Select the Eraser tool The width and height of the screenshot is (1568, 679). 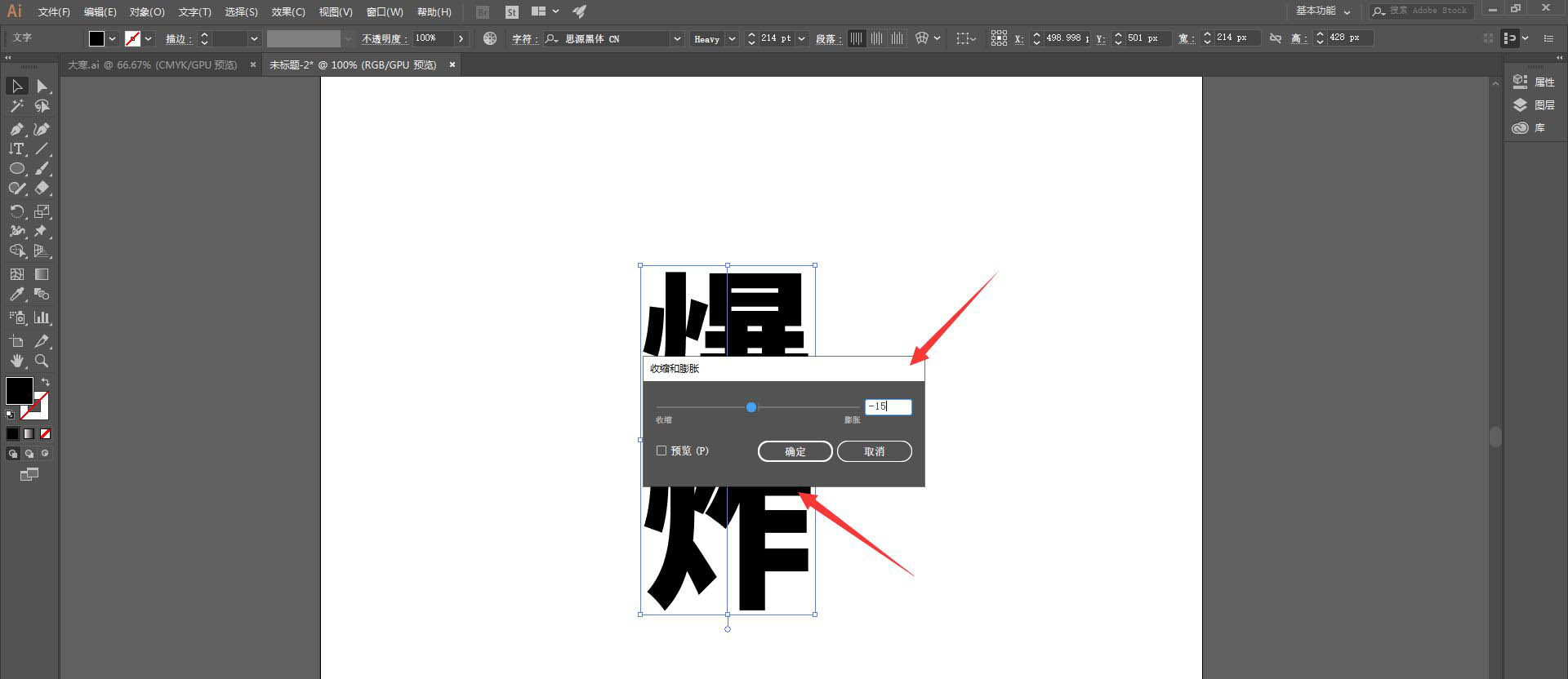(42, 188)
